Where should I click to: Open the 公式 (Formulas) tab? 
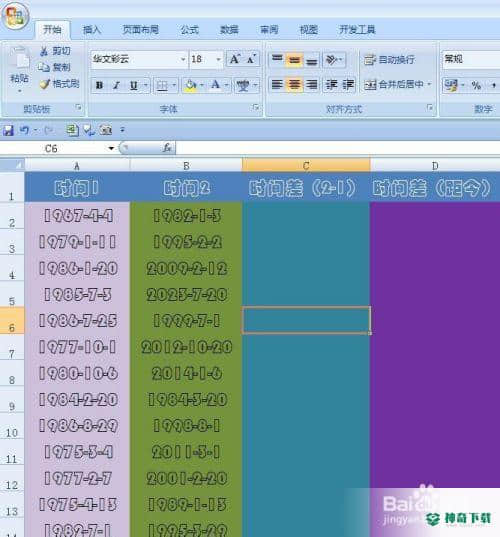189,30
